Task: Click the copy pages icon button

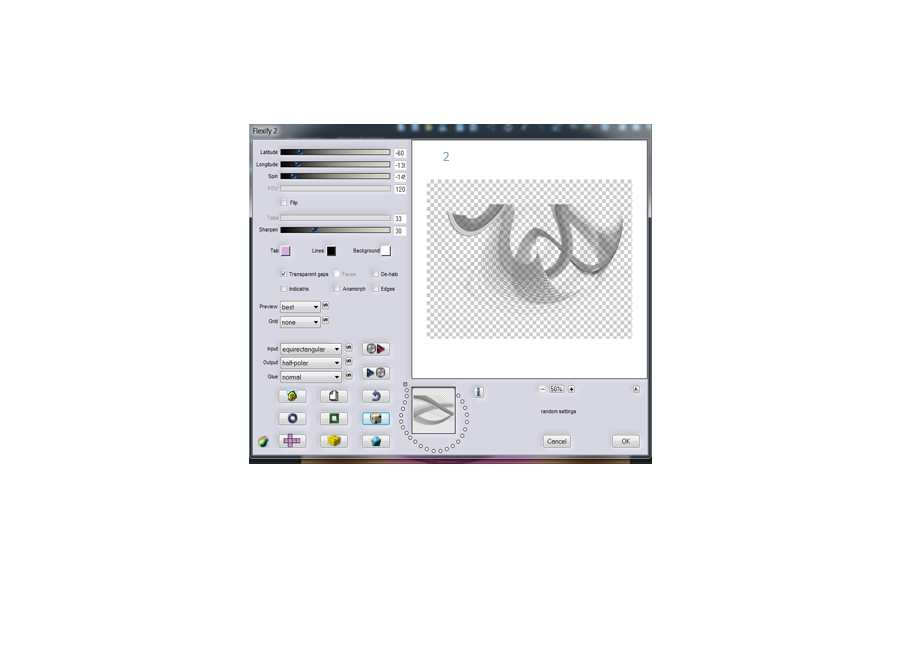Action: tap(334, 396)
